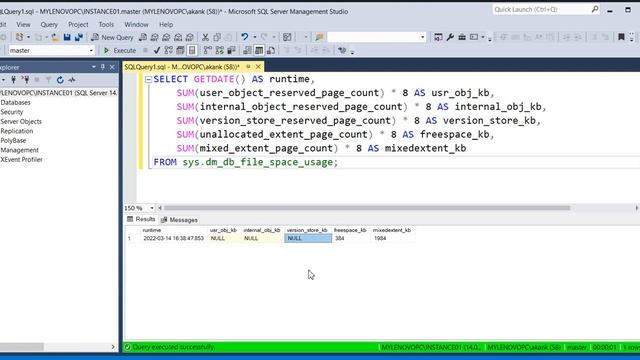
Task: Display the estimated execution plan
Action: [169, 50]
